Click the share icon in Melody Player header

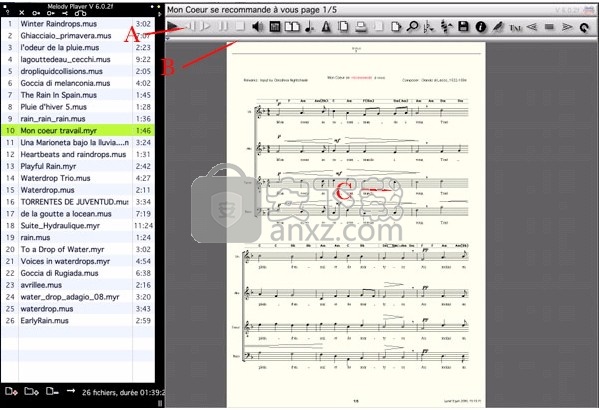[x=65, y=13]
